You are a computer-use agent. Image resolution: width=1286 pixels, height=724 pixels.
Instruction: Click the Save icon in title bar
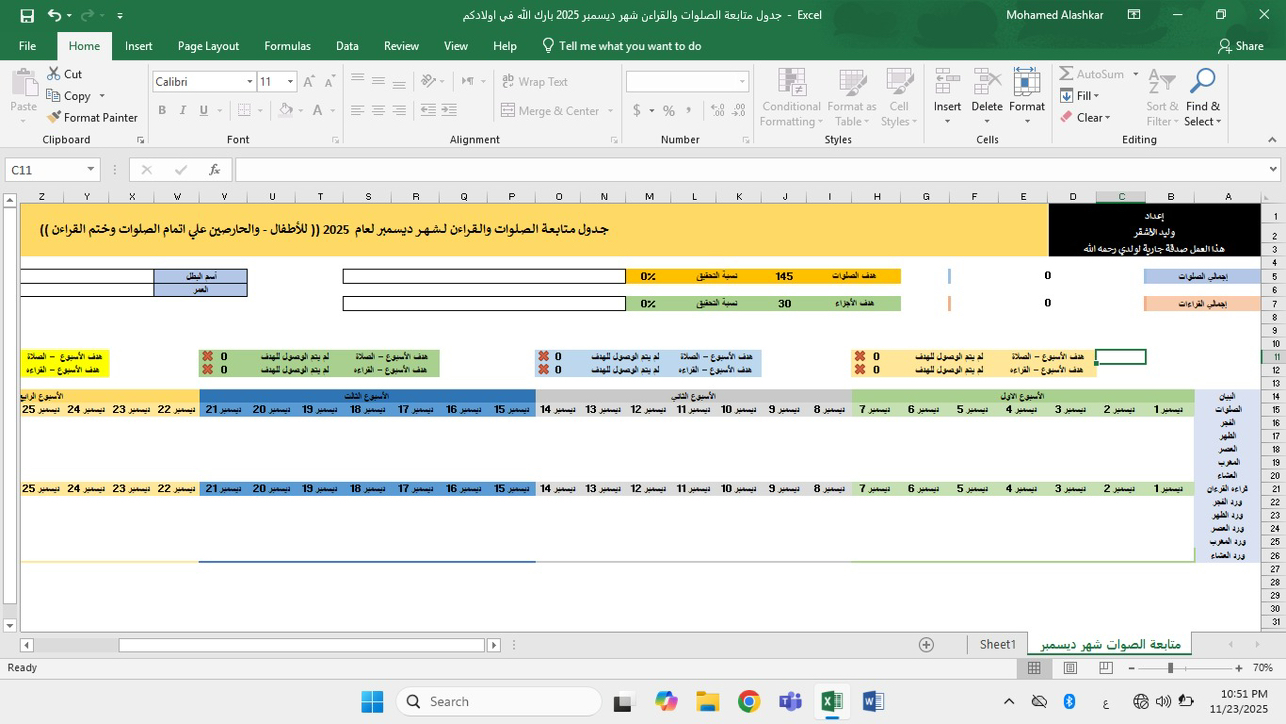(27, 15)
